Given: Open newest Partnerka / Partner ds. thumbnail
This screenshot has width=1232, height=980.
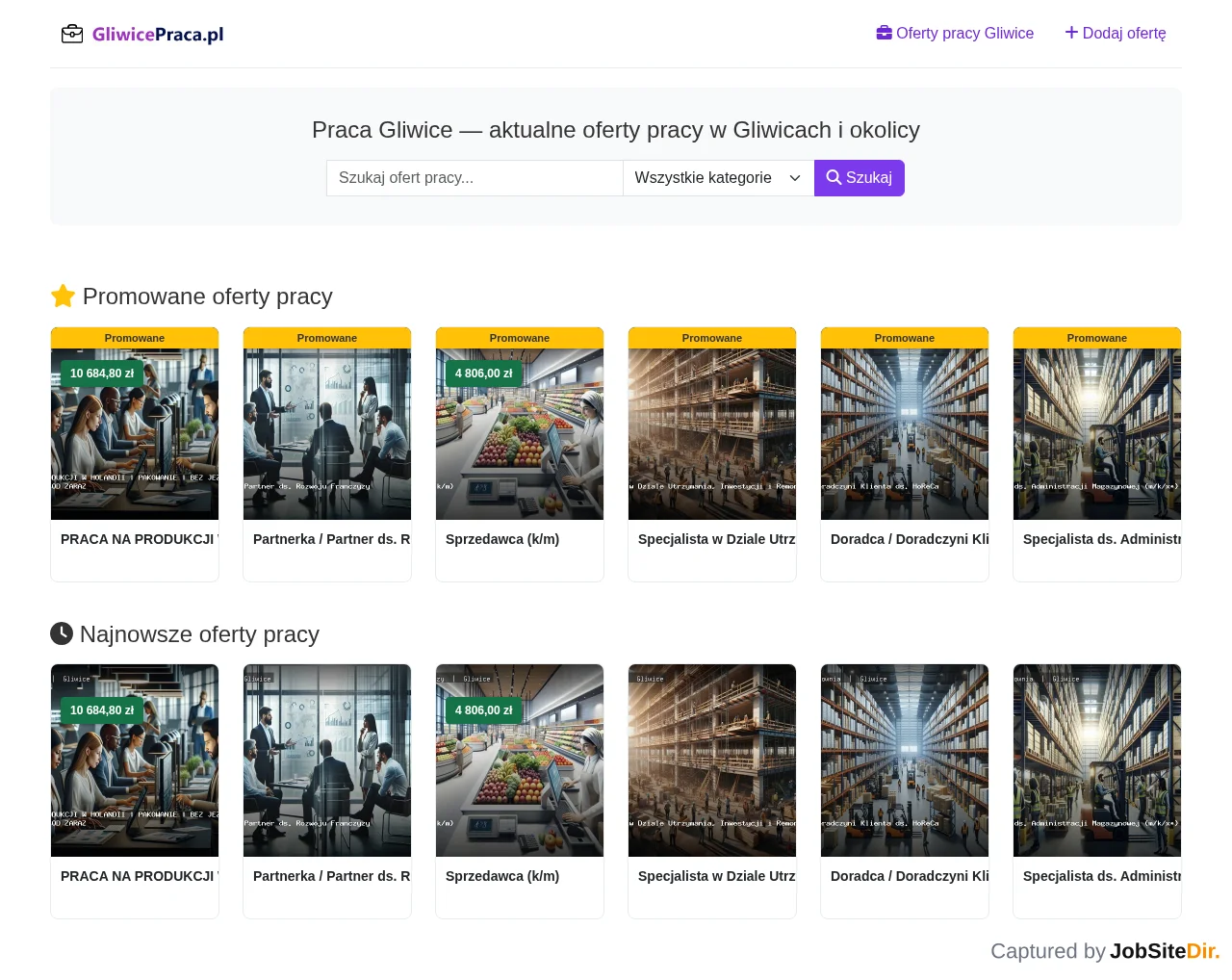Looking at the screenshot, I should tap(327, 761).
